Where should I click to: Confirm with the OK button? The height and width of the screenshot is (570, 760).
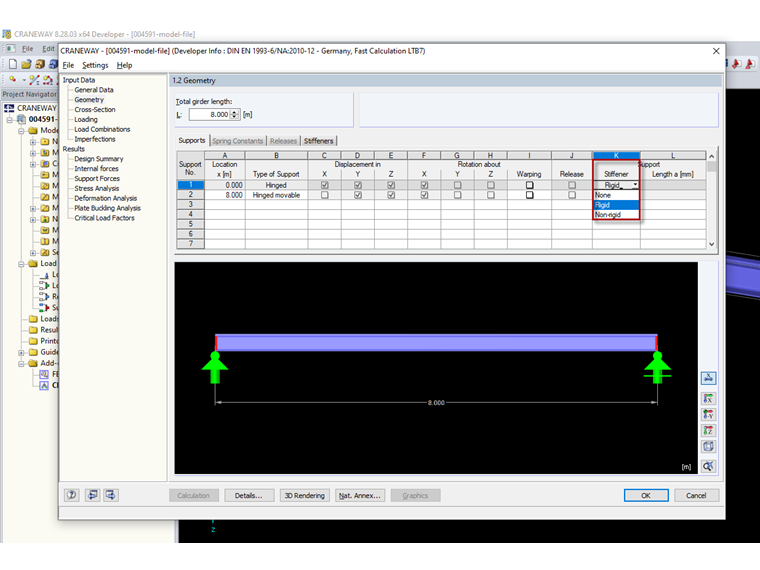pos(646,495)
